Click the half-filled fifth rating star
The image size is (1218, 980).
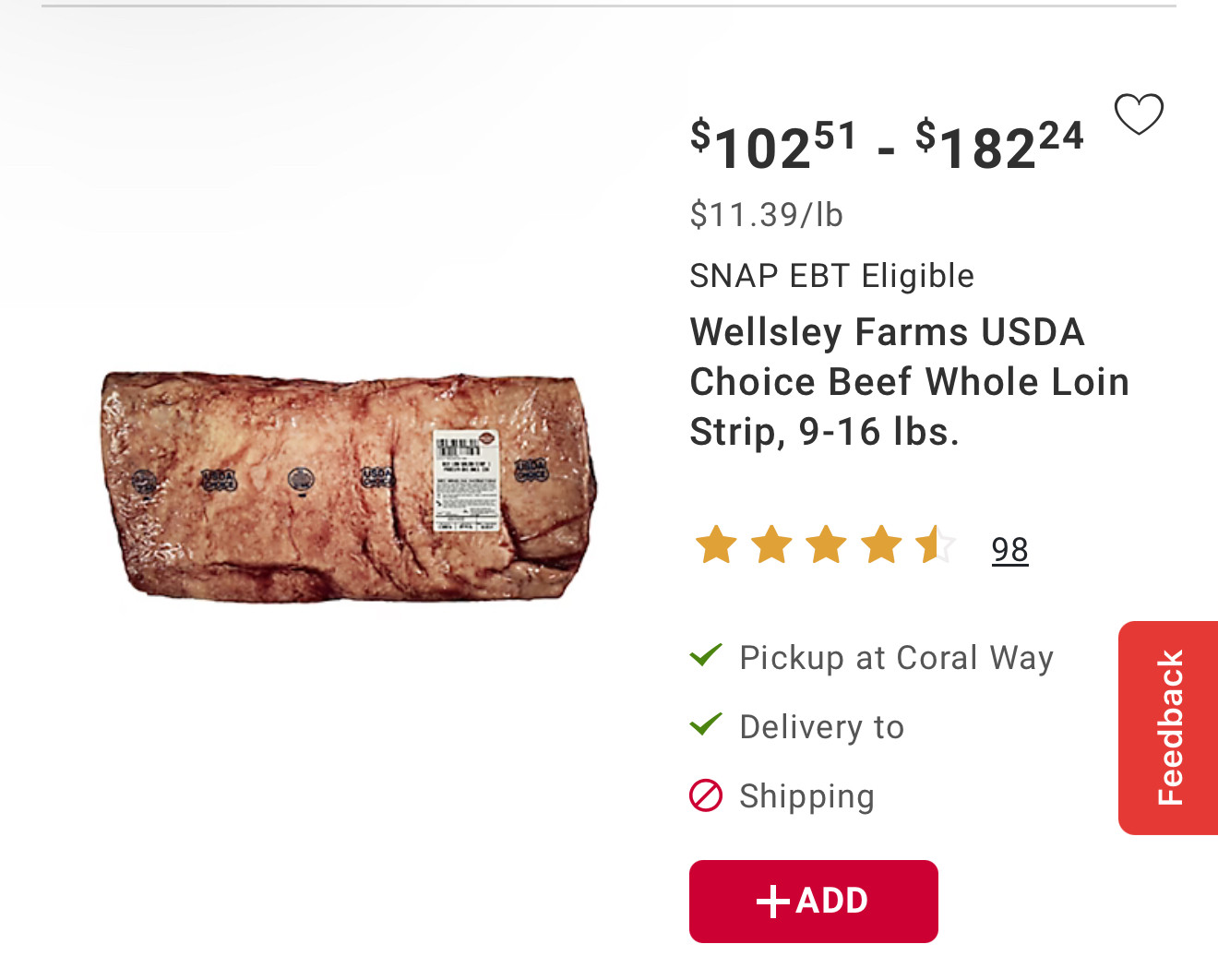tap(936, 544)
